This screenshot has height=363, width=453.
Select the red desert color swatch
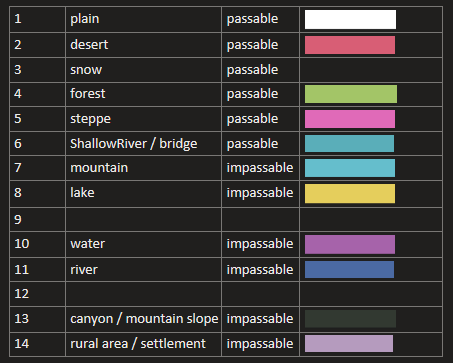[x=350, y=45]
